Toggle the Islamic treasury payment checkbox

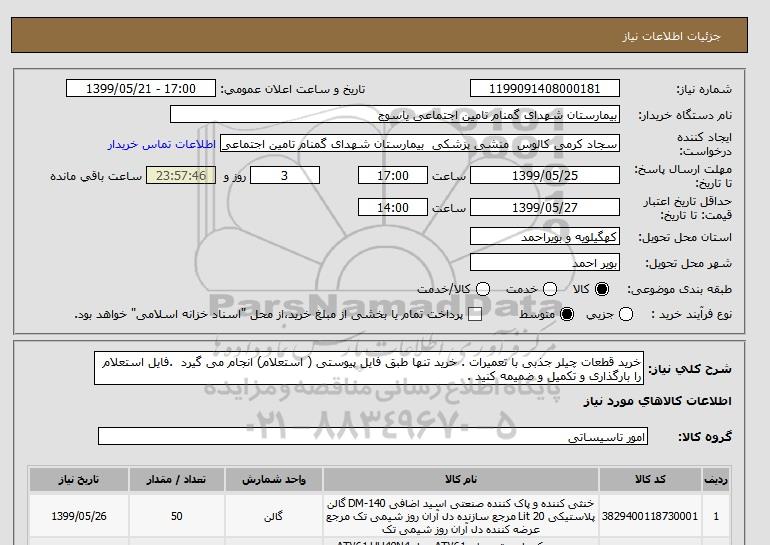tap(475, 315)
